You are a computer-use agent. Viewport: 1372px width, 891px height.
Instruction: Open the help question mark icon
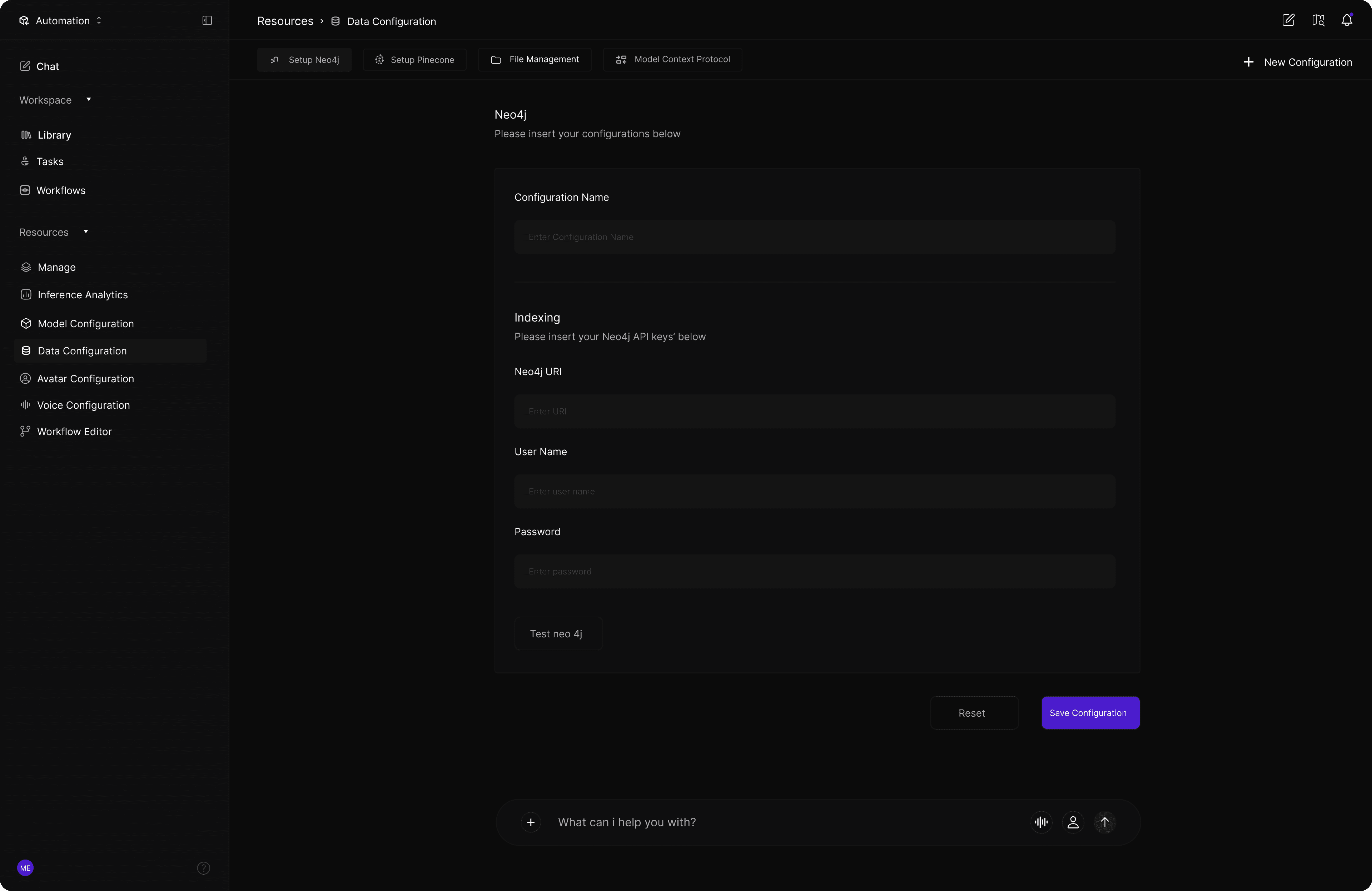tap(204, 868)
